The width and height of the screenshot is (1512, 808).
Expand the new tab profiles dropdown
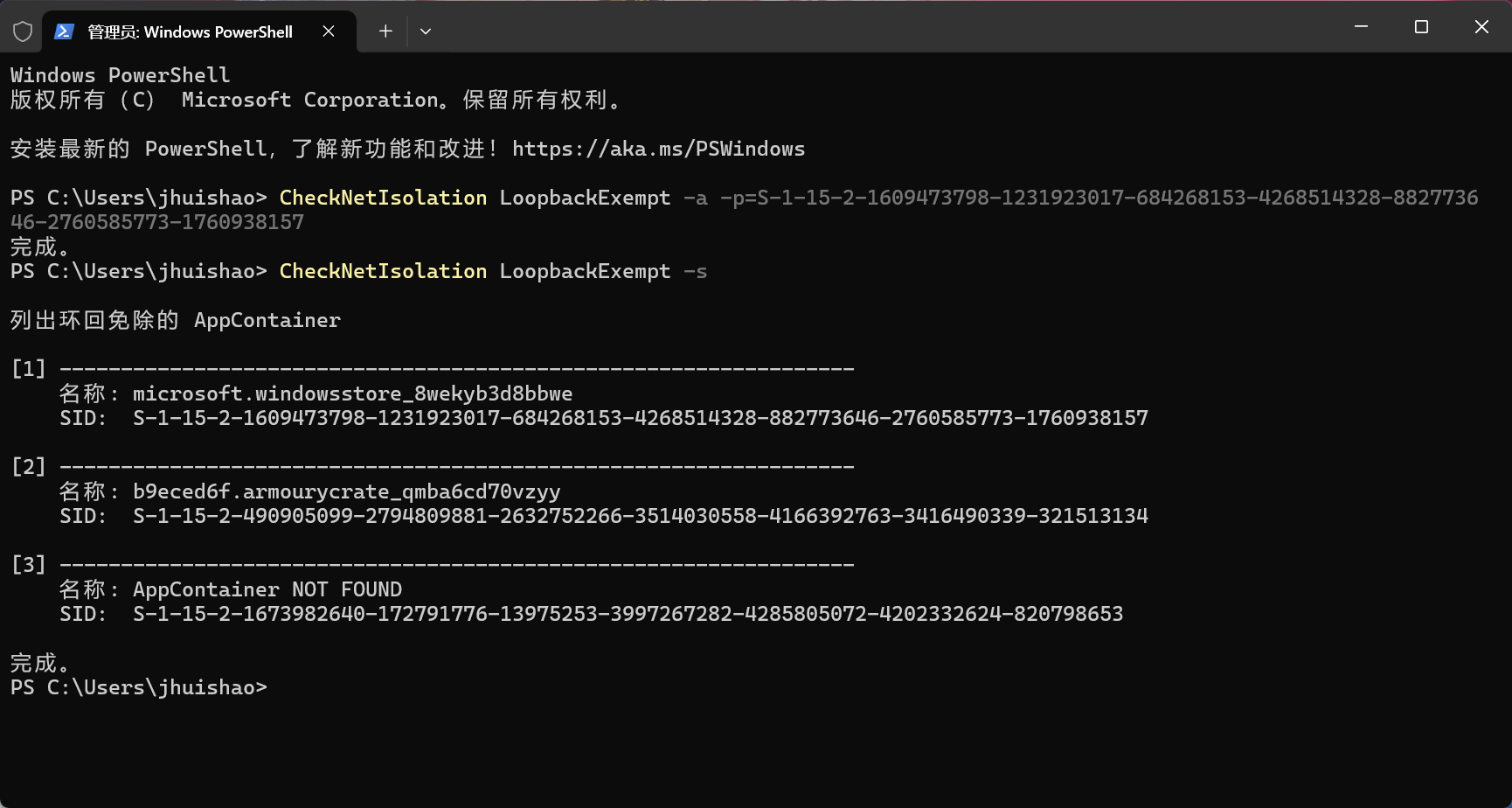[426, 31]
